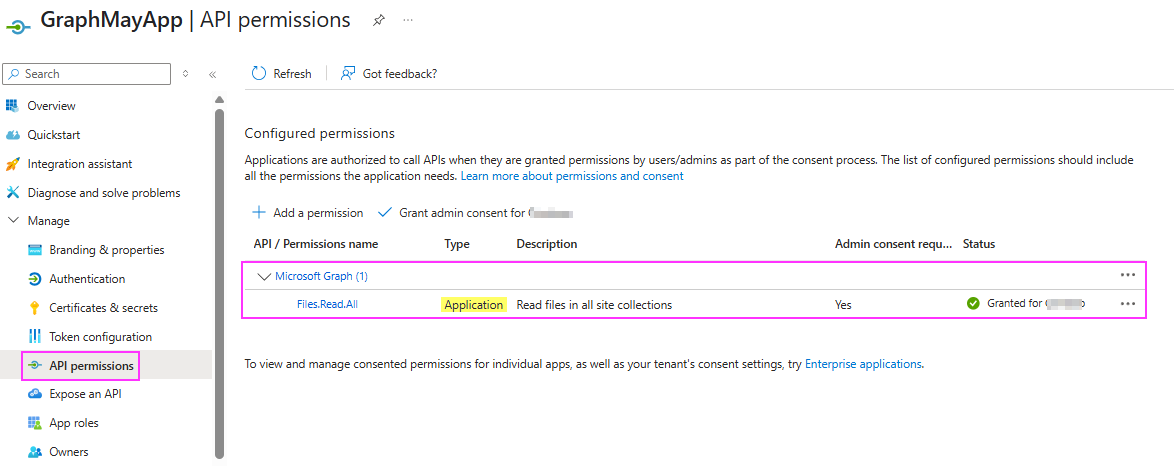Focus the sidebar Search box
This screenshot has width=1174, height=466.
click(x=87, y=73)
